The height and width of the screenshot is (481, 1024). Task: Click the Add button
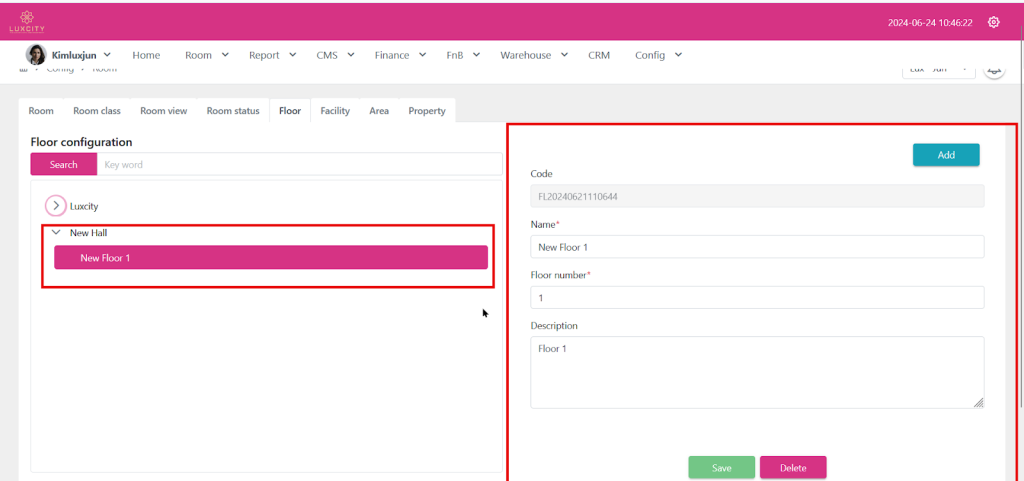(945, 155)
